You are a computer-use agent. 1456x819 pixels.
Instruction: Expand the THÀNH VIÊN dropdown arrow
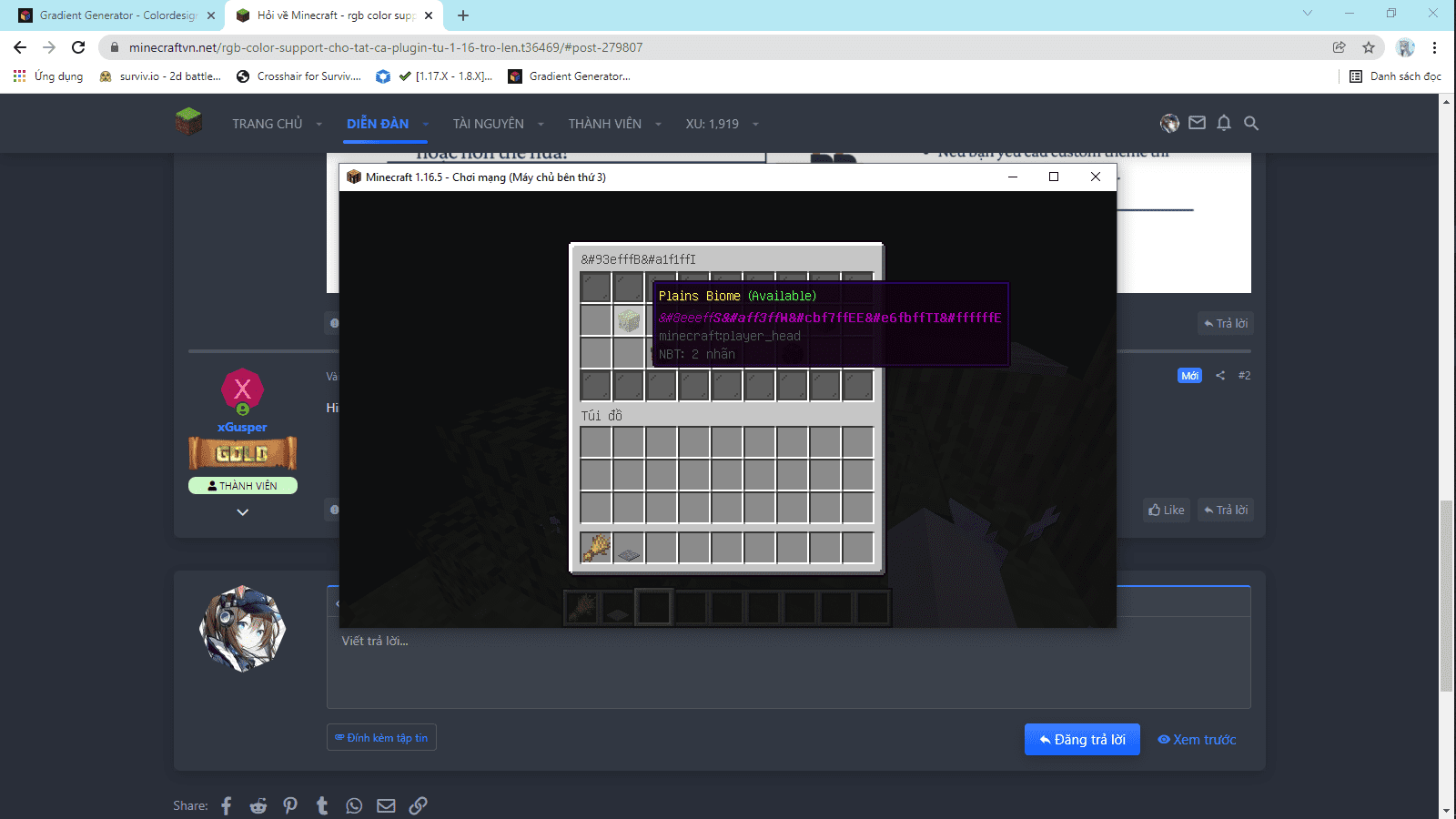tap(658, 124)
